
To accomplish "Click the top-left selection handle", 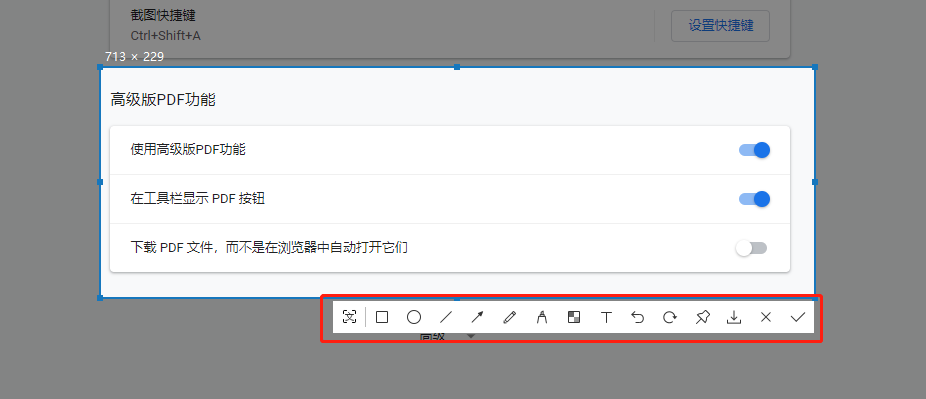I will [100, 67].
